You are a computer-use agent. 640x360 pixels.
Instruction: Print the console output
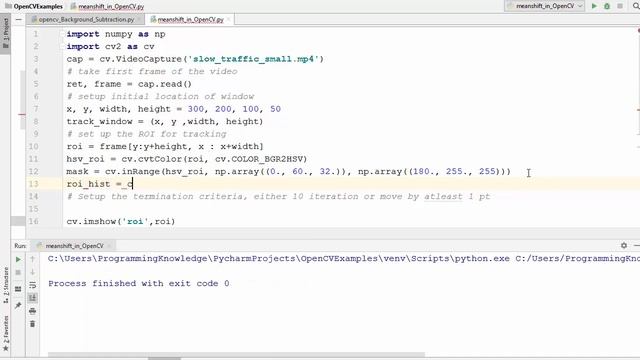coord(33,311)
